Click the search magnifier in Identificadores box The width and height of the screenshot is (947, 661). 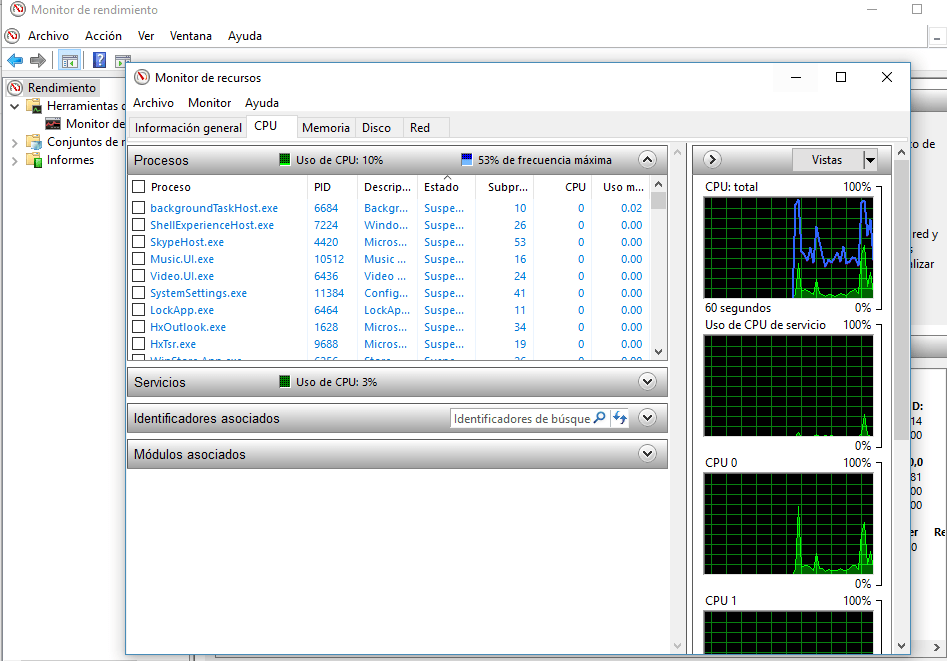click(x=600, y=419)
